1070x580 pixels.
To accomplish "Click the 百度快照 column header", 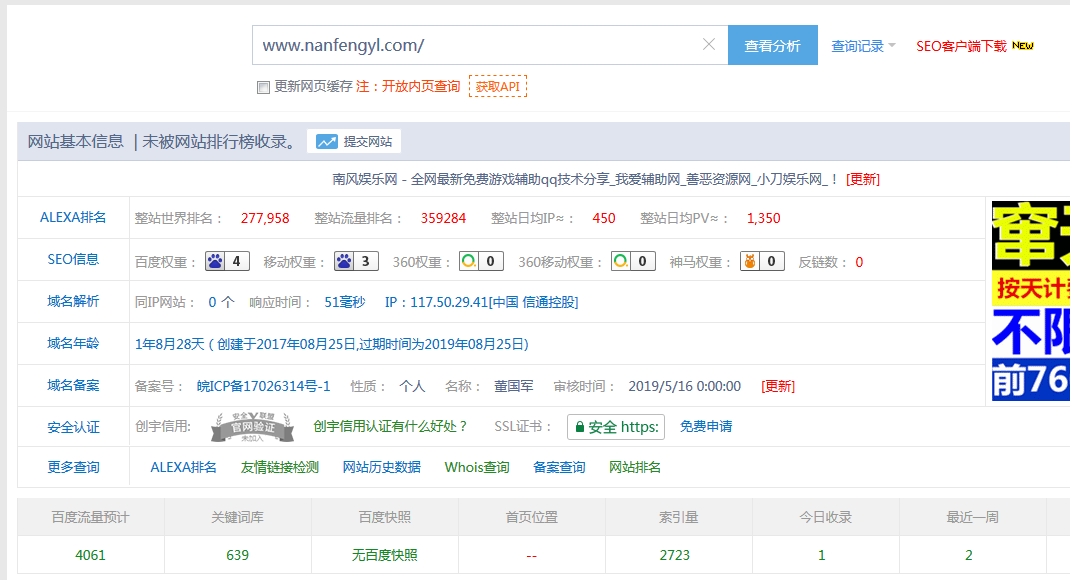I will 385,517.
